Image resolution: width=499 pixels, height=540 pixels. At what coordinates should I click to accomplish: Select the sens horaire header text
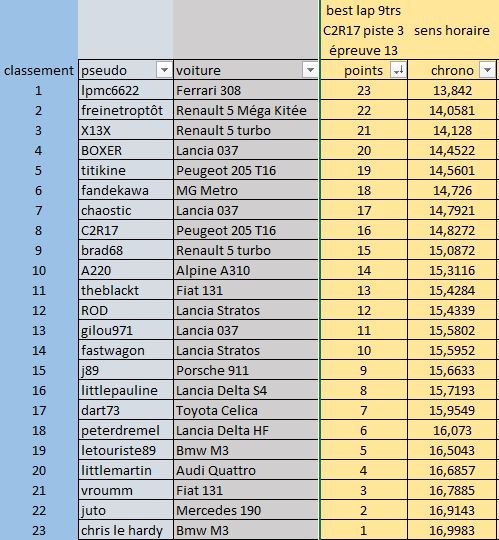[x=451, y=31]
